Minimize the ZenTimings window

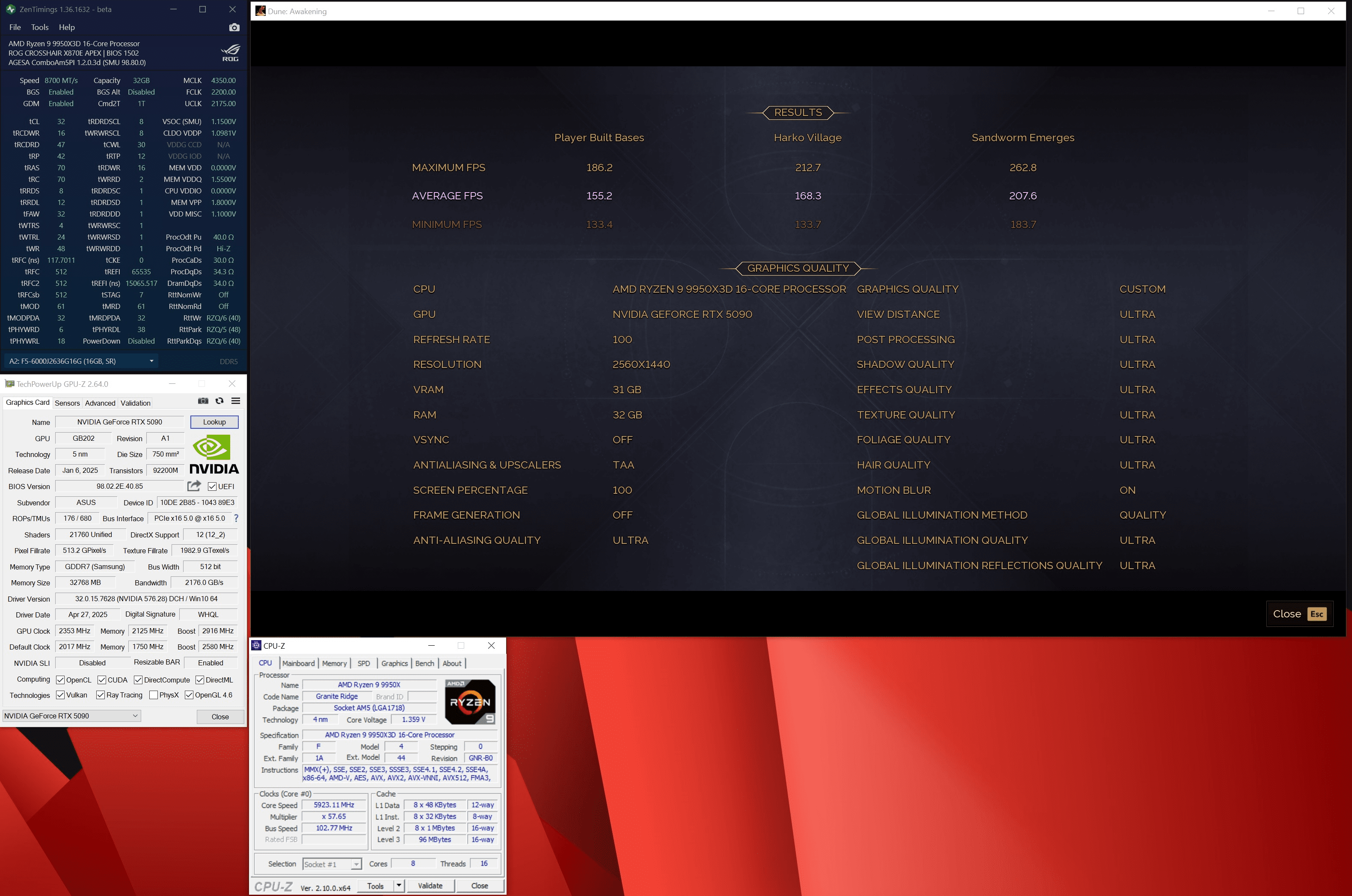[173, 9]
